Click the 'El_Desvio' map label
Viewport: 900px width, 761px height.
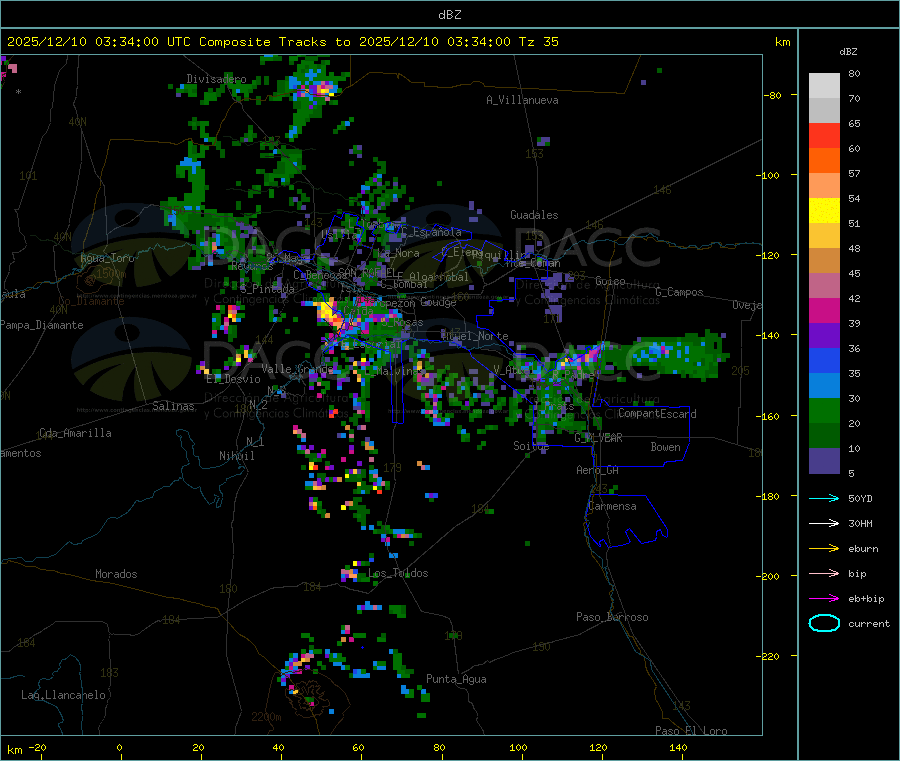pos(233,379)
